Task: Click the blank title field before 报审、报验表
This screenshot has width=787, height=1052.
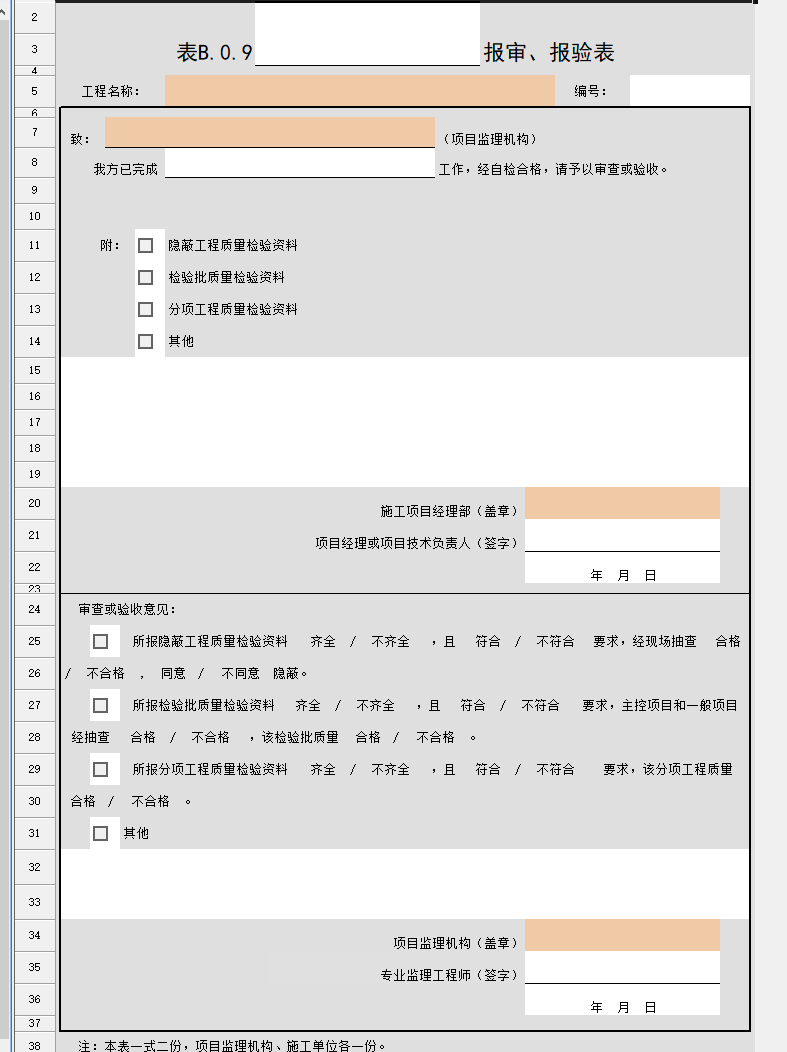Action: [x=367, y=35]
